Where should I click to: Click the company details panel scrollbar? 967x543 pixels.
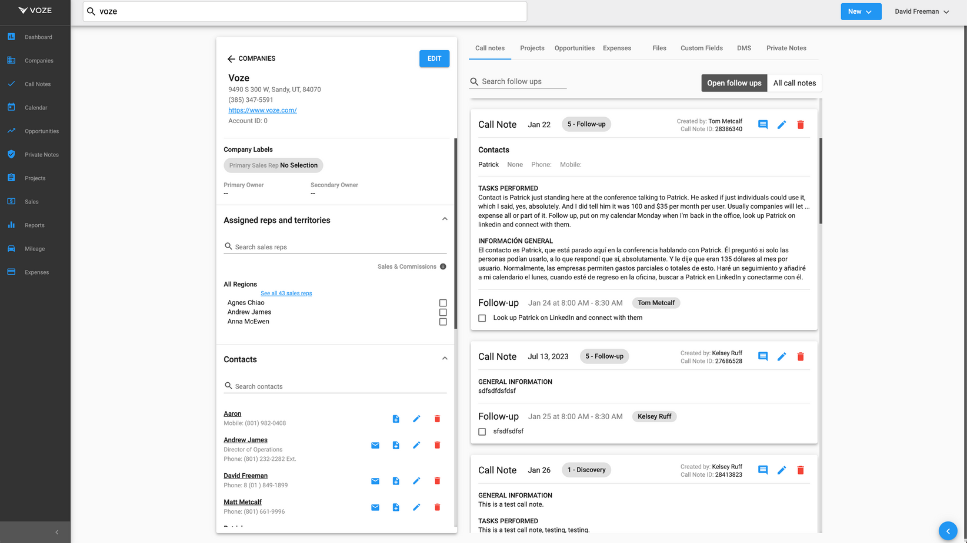(x=456, y=233)
